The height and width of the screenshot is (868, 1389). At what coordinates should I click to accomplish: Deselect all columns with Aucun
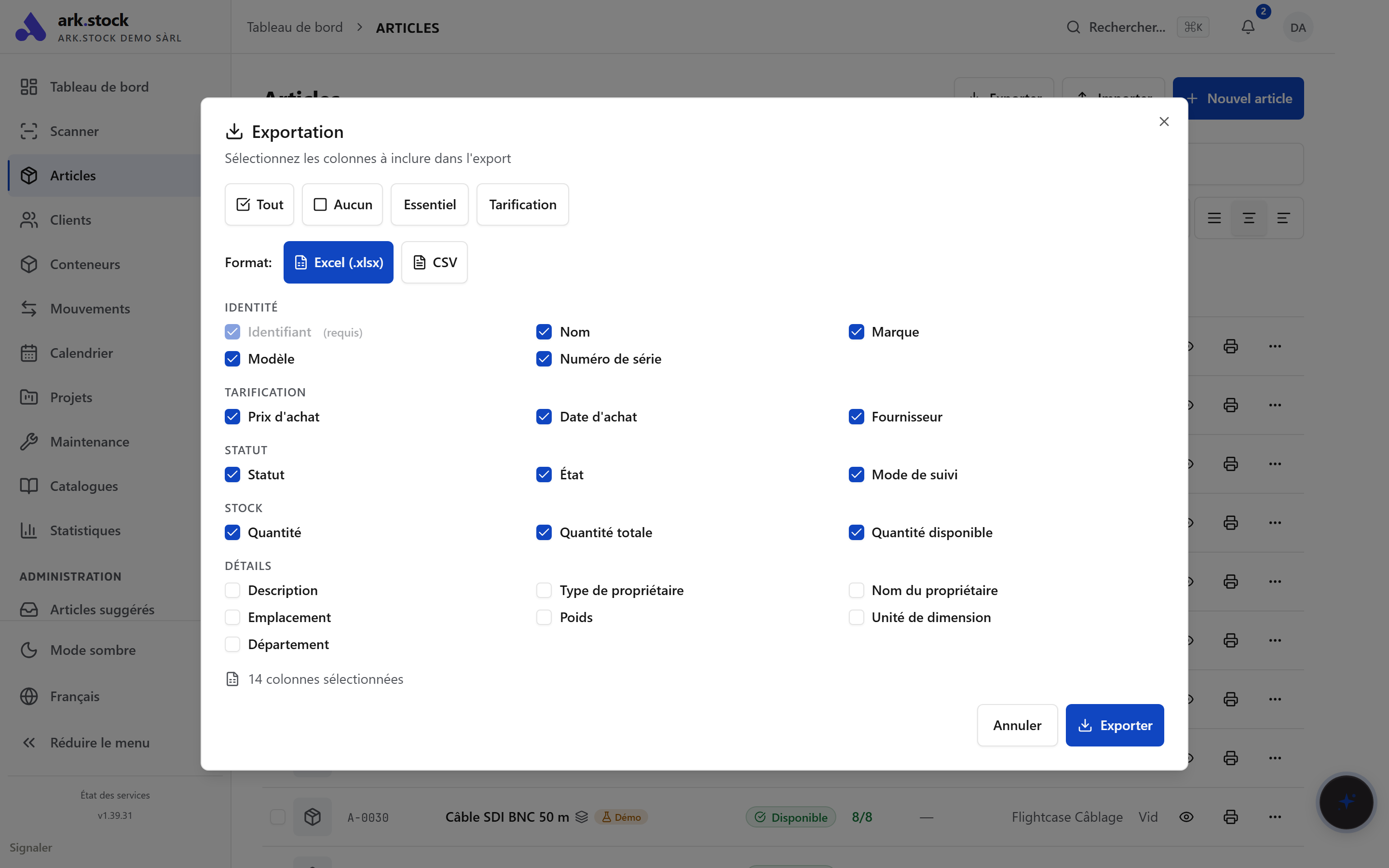[x=342, y=204]
